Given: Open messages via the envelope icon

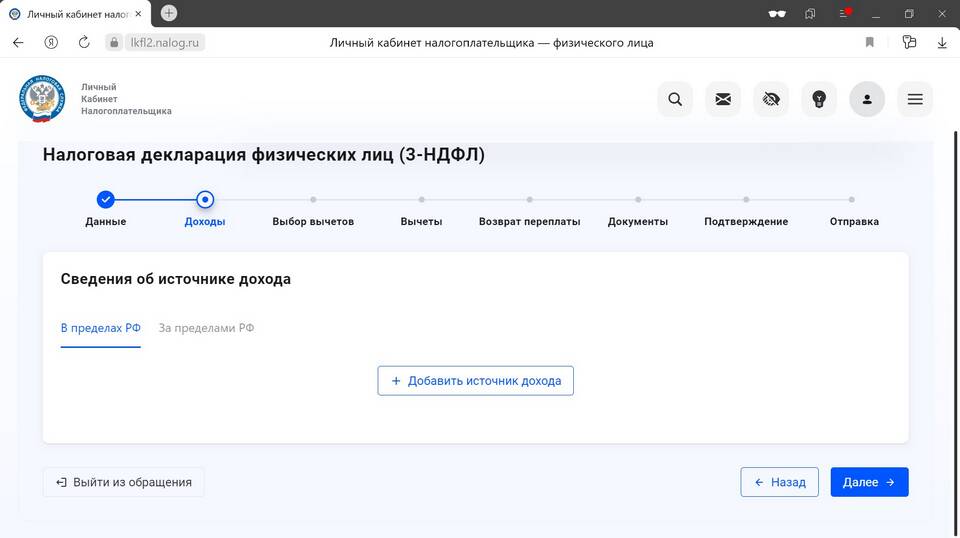Looking at the screenshot, I should click(723, 99).
